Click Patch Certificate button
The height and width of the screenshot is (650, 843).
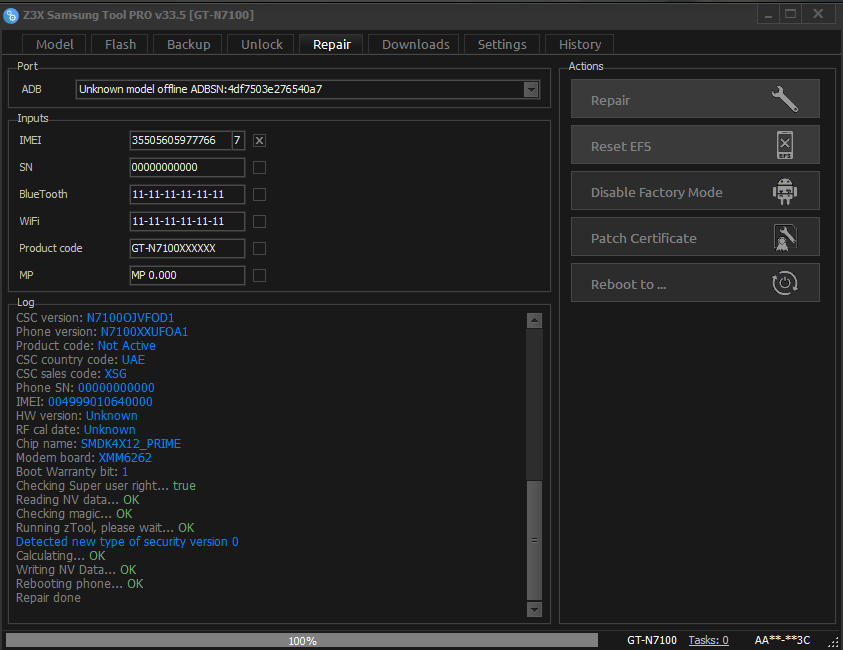695,237
